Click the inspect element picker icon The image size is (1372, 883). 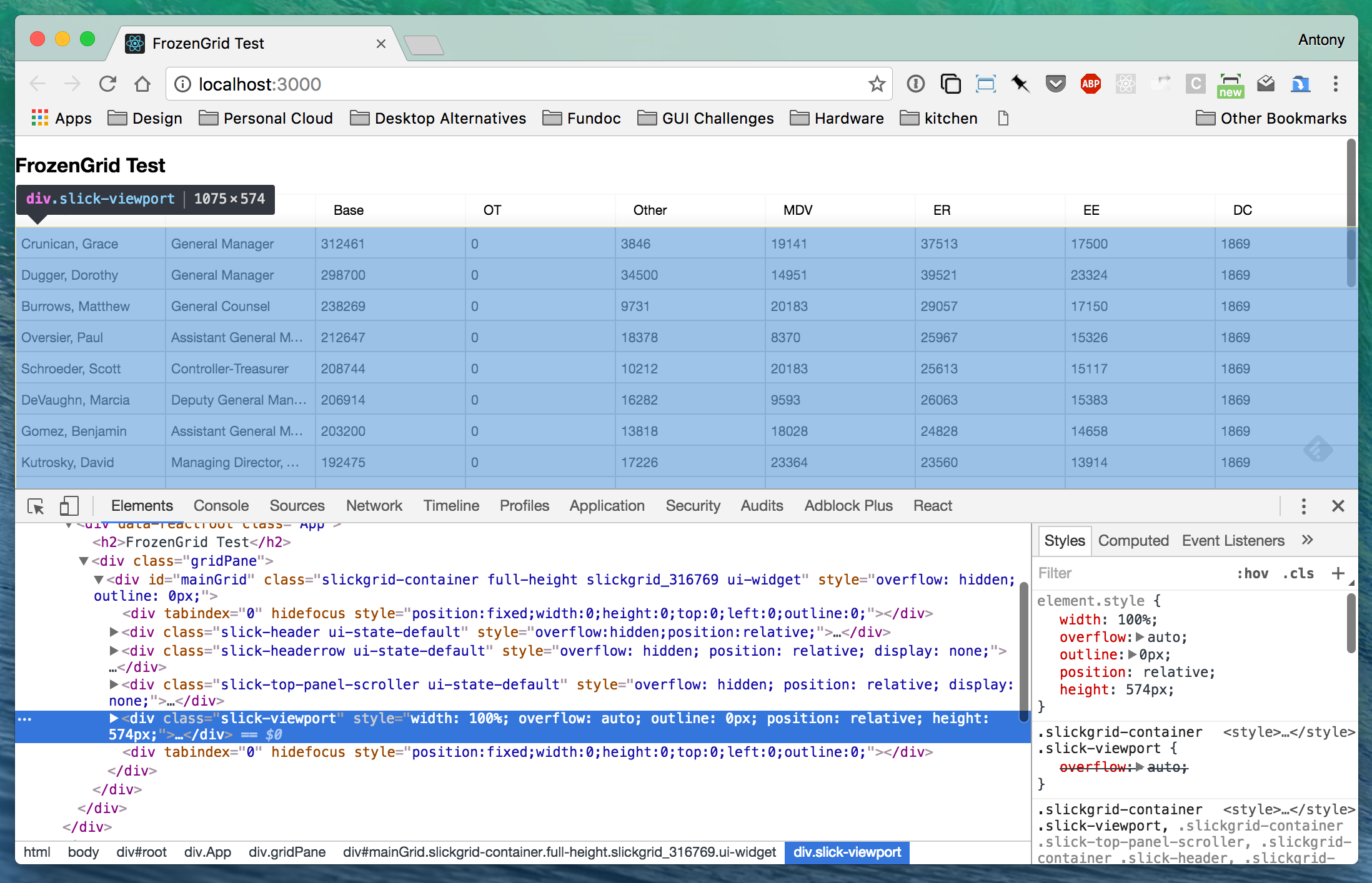click(x=36, y=506)
